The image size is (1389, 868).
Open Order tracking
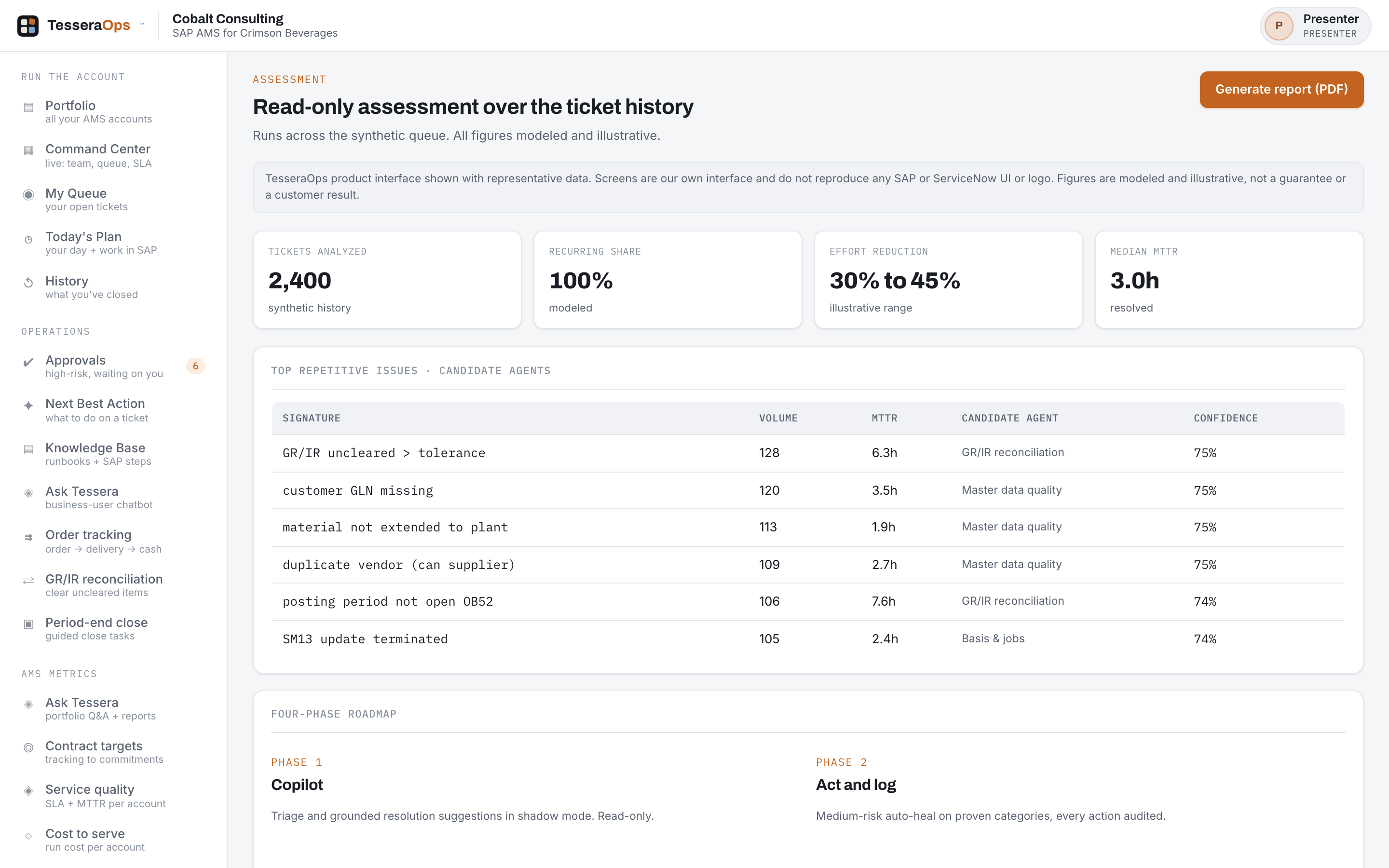tap(113, 542)
